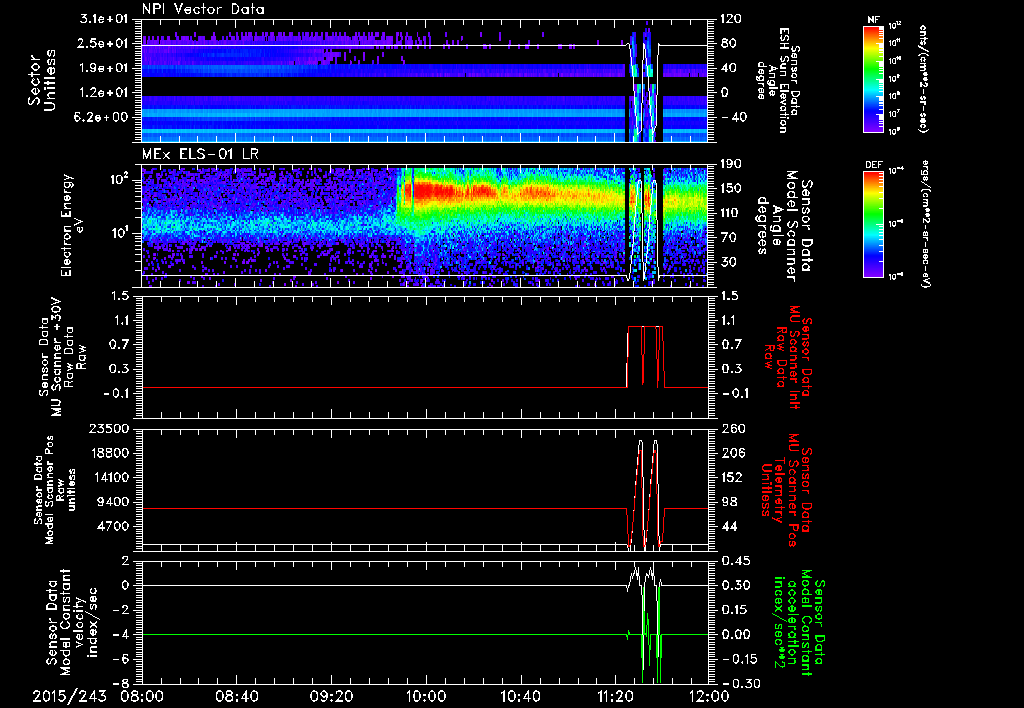Viewport: 1024px width, 708px height.
Task: Select the DEF label above the color bar
Action: (873, 165)
